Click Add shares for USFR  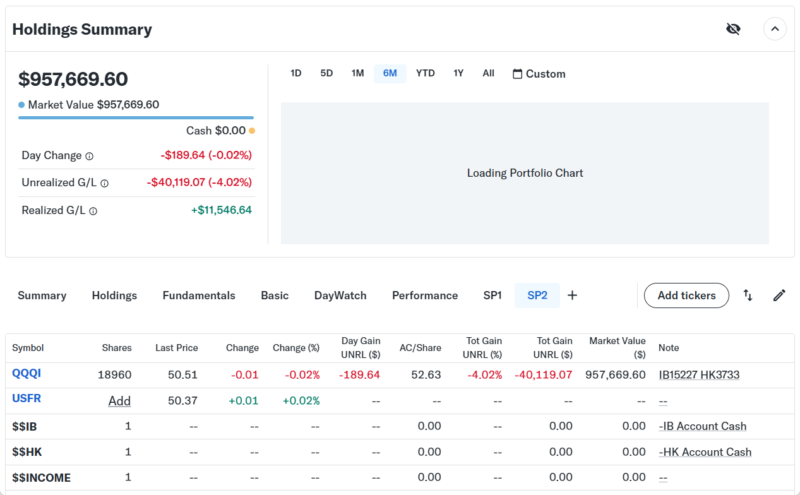[120, 400]
